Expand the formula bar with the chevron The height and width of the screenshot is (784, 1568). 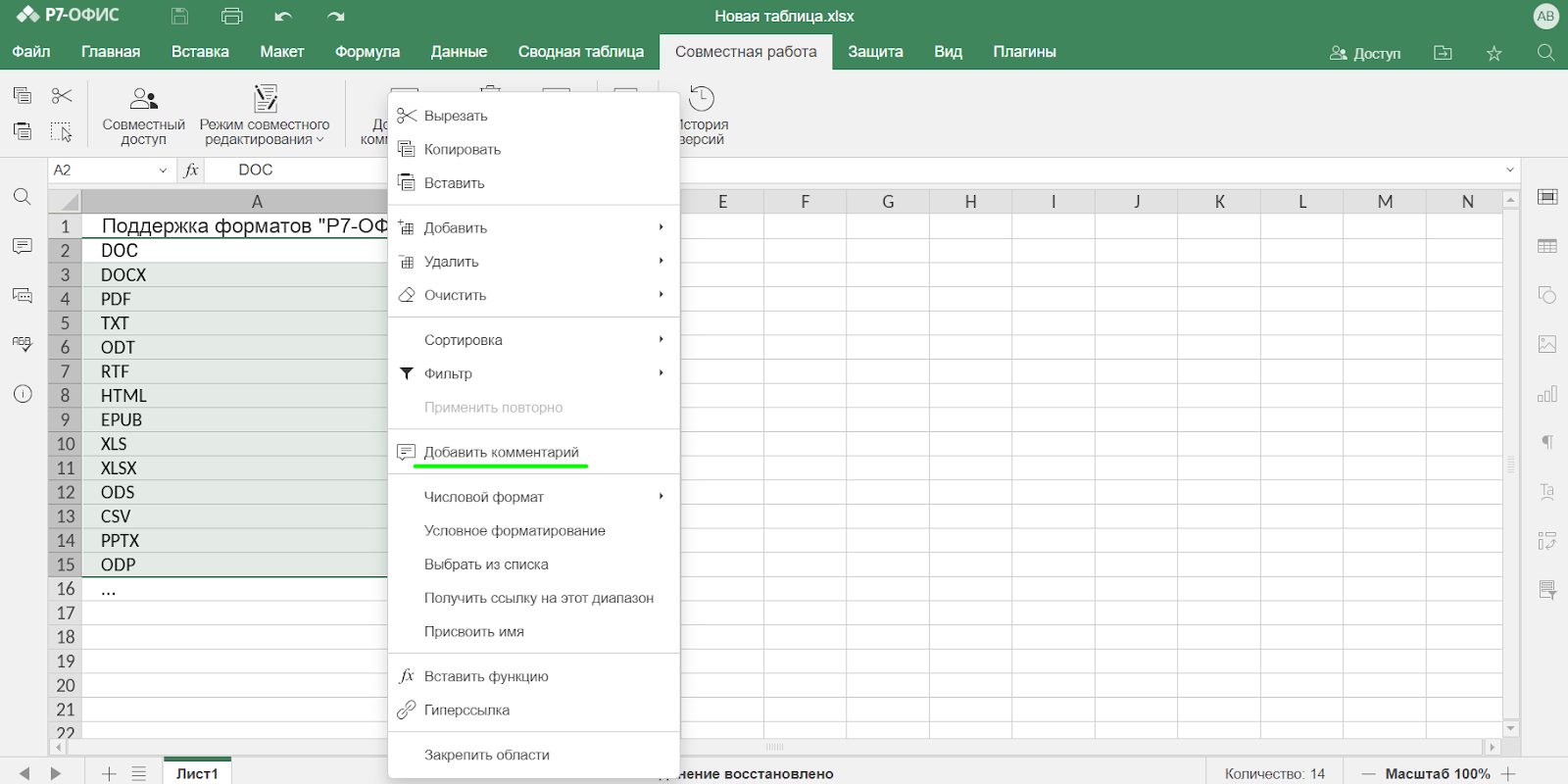1510,171
